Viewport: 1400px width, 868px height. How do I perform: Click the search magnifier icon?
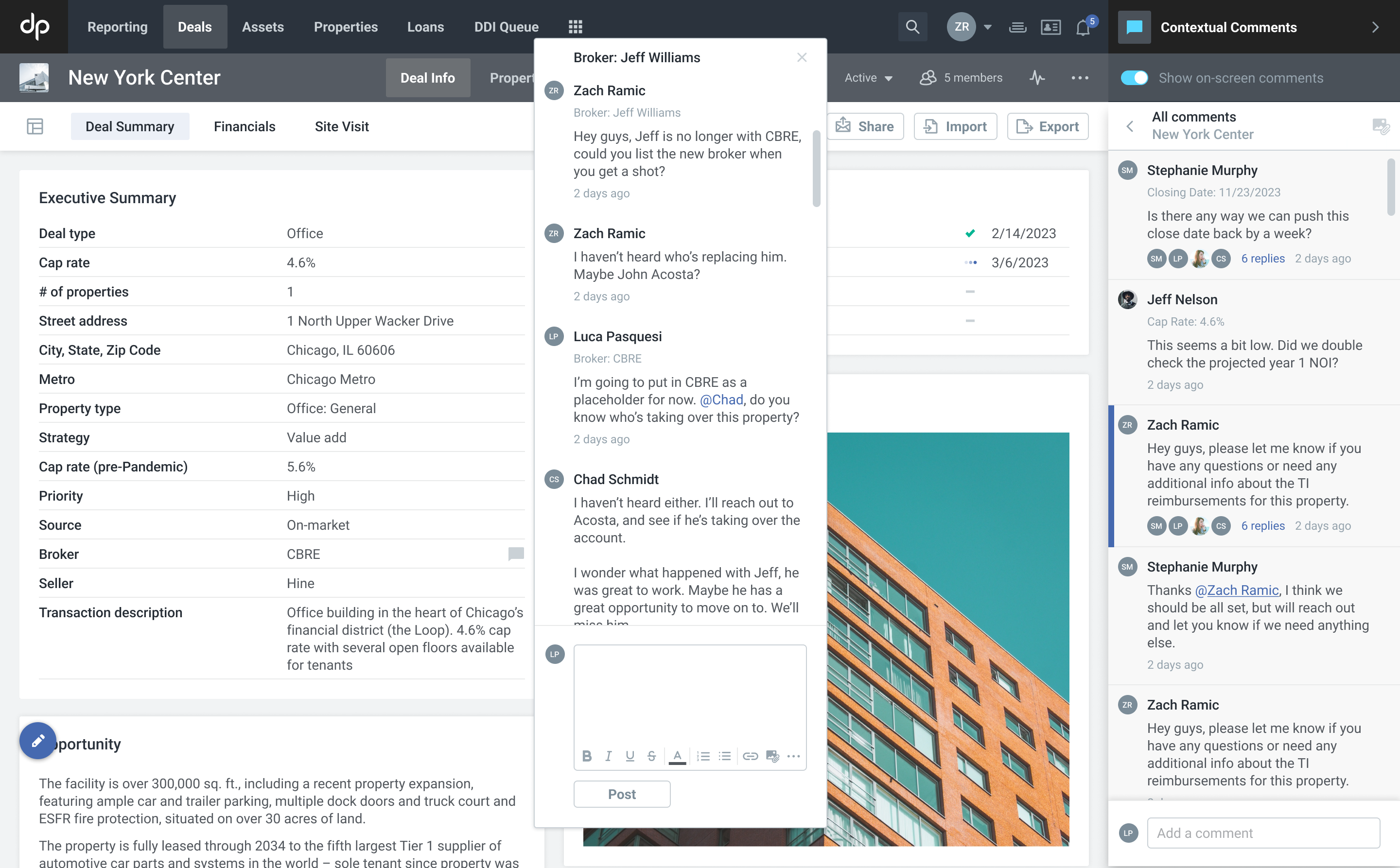912,27
